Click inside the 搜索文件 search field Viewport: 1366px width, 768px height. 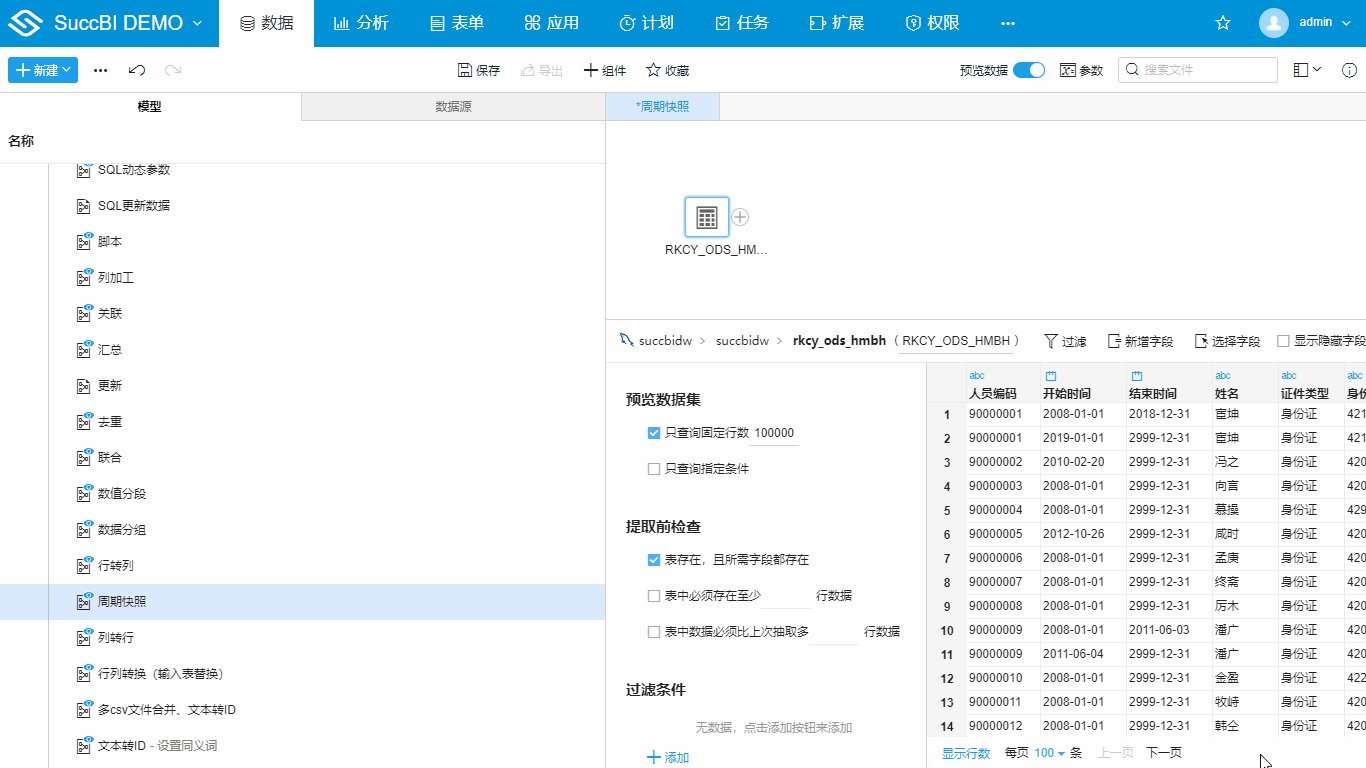point(1195,70)
